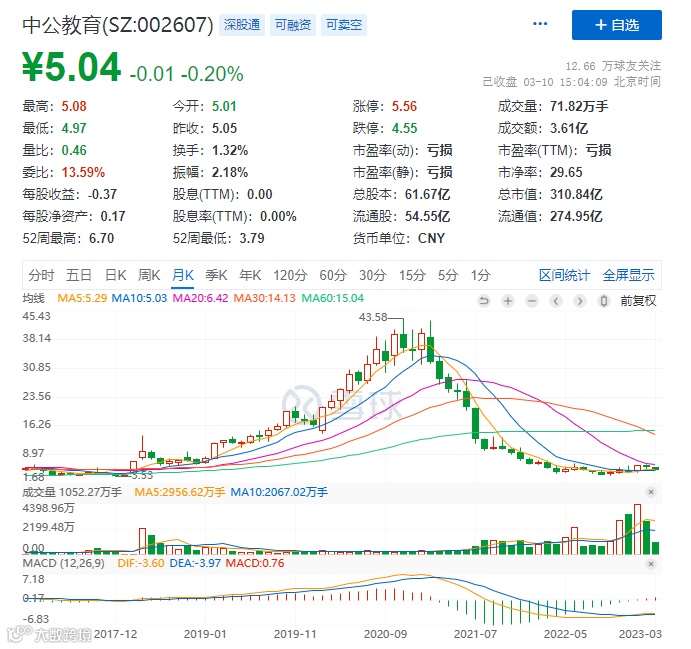Click the stock name 中公教育(SZ:002607)
This screenshot has width=691, height=649.
click(118, 25)
